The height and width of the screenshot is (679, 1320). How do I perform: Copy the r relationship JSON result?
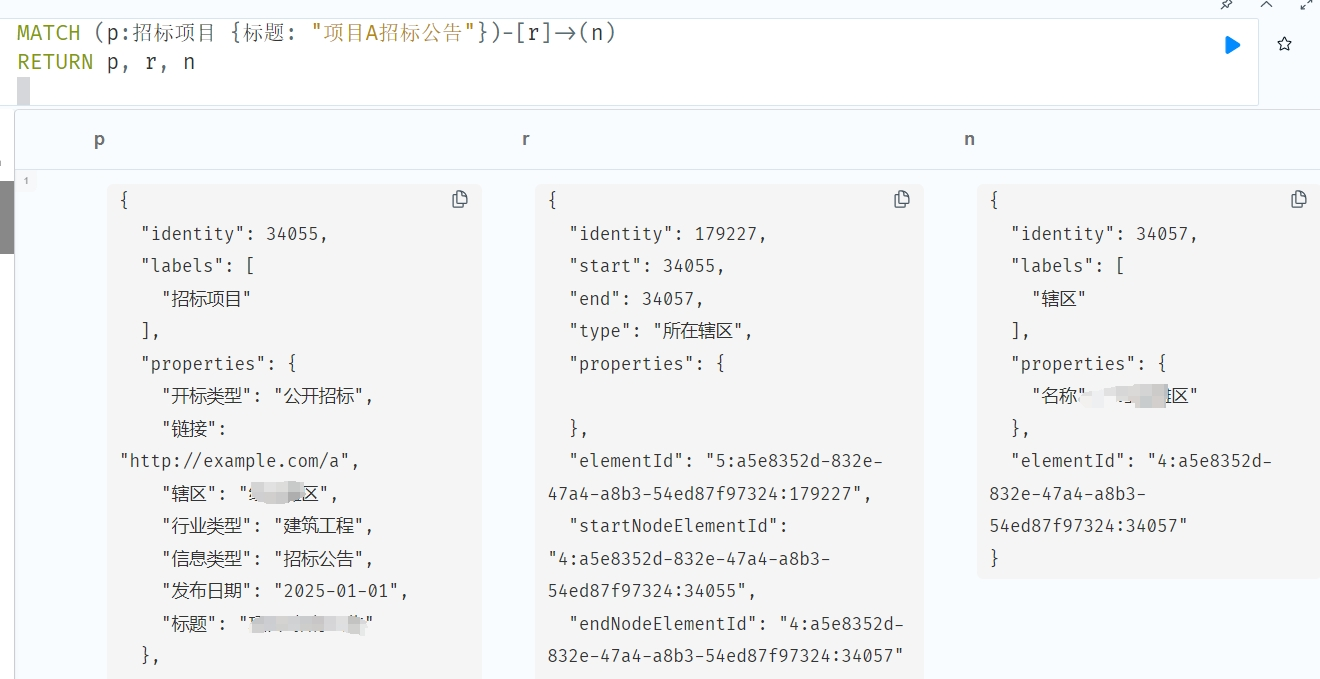(x=902, y=199)
